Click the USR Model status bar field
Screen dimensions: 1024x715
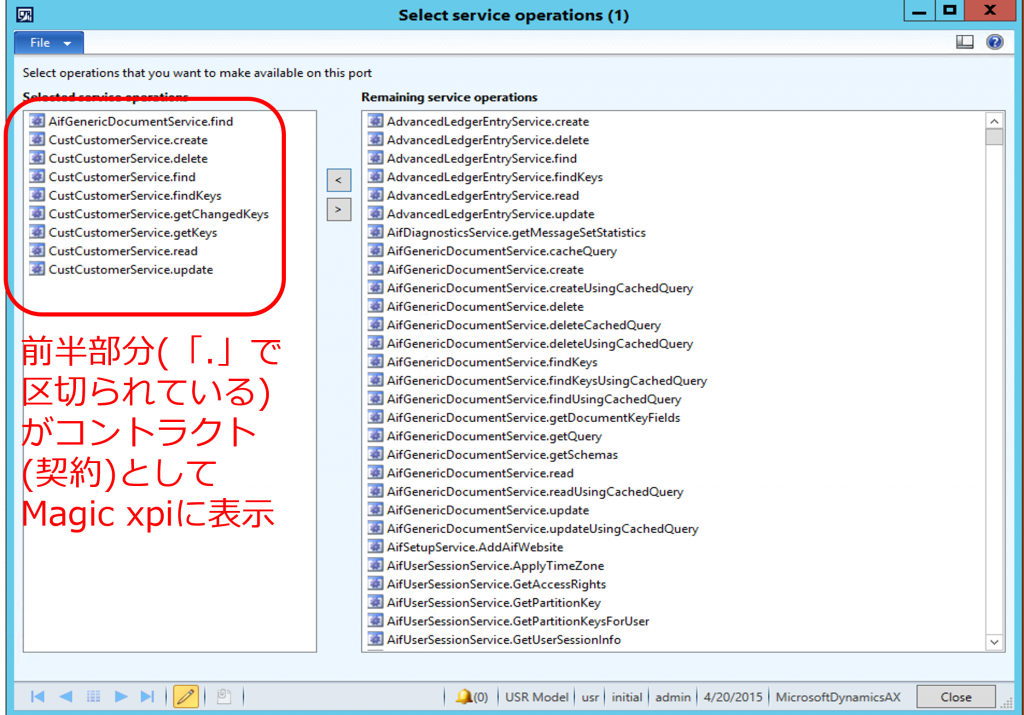click(536, 696)
